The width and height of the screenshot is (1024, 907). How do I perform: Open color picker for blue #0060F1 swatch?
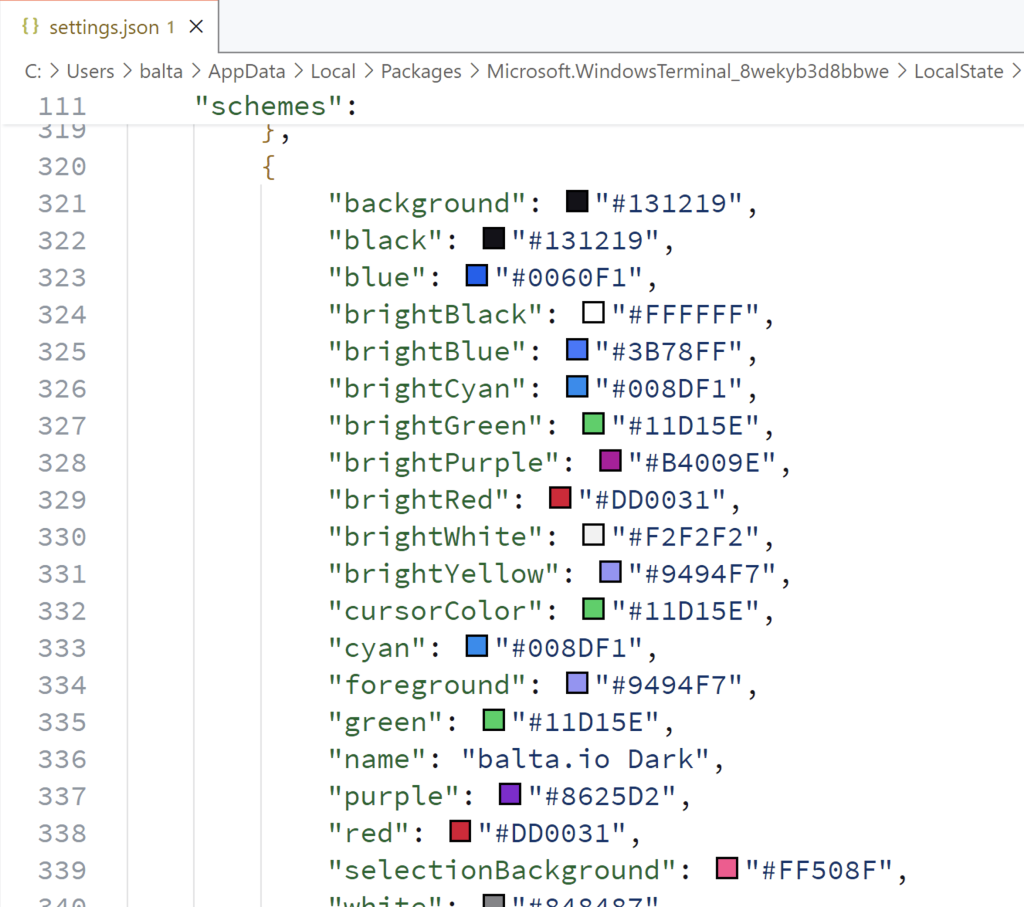(477, 276)
